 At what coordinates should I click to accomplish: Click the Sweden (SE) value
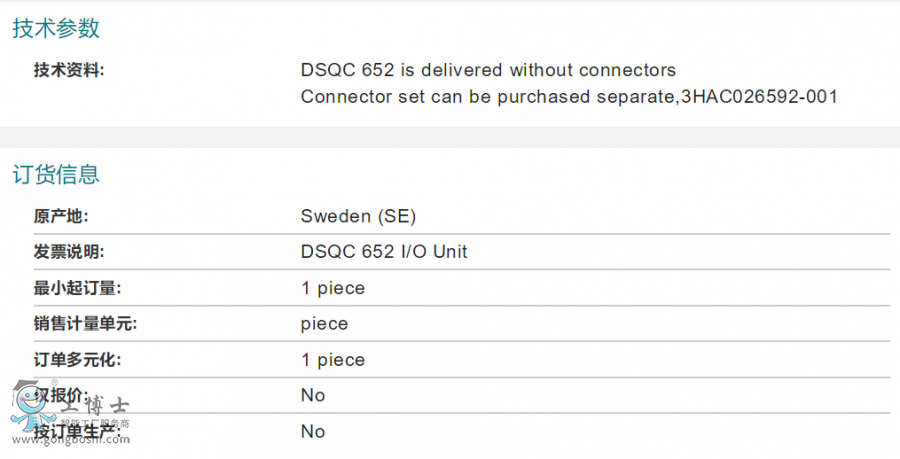pyautogui.click(x=358, y=216)
